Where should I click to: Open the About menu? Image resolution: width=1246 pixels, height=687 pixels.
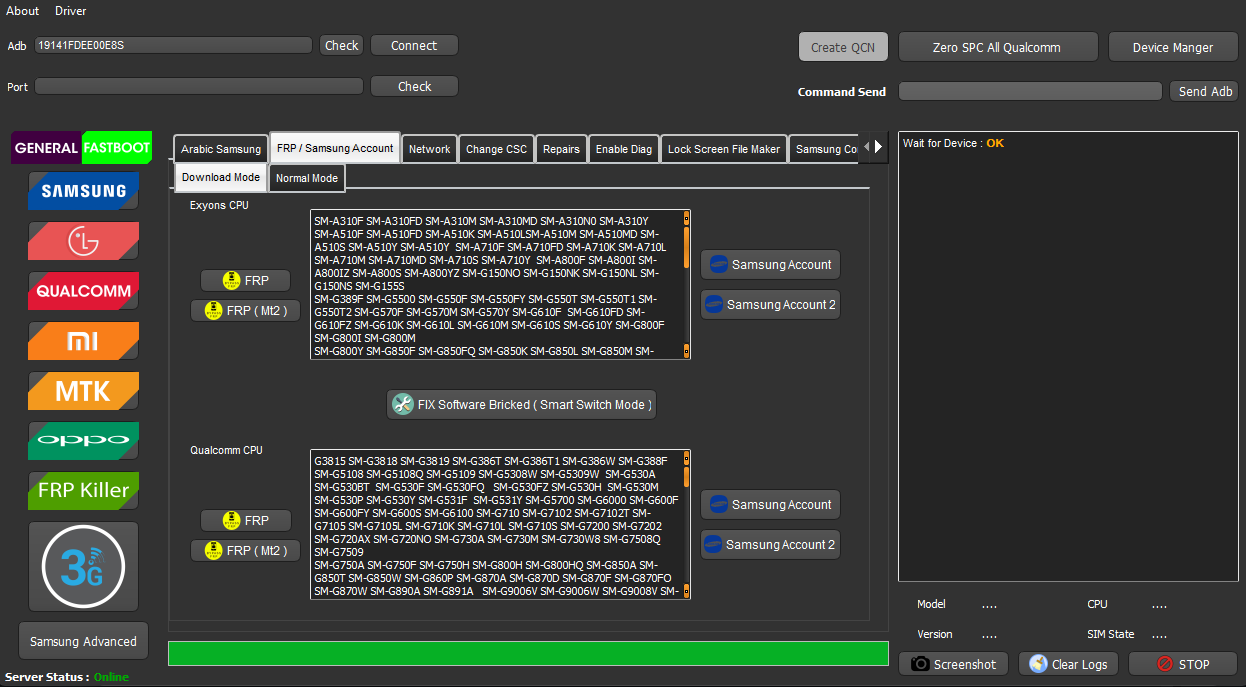[23, 11]
